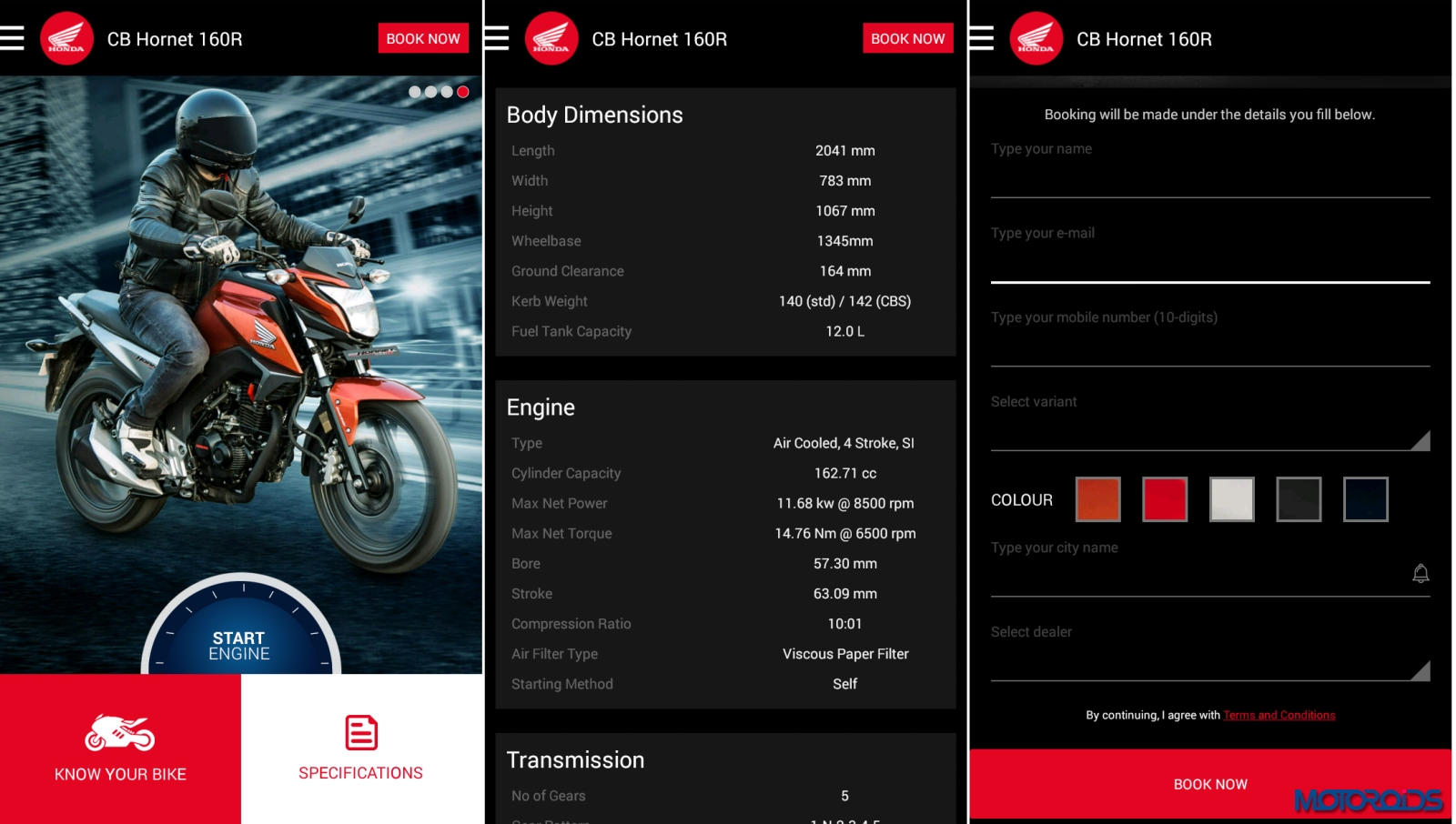Viewport: 1456px width, 824px height.
Task: Tap the motorcycle icon above Know Your Bike
Action: (120, 733)
